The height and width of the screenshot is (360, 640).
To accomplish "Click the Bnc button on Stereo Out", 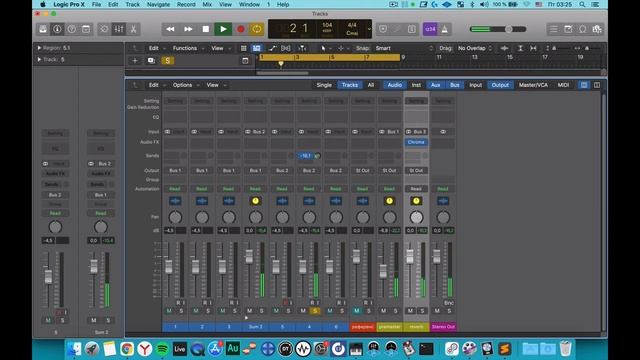I will tap(449, 303).
